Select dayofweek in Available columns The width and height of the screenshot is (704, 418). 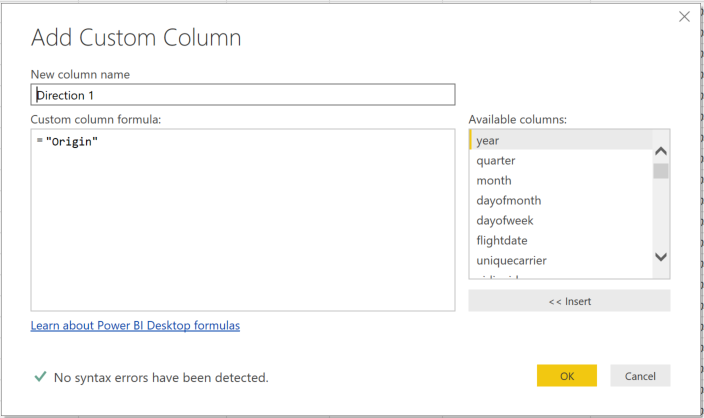560,221
